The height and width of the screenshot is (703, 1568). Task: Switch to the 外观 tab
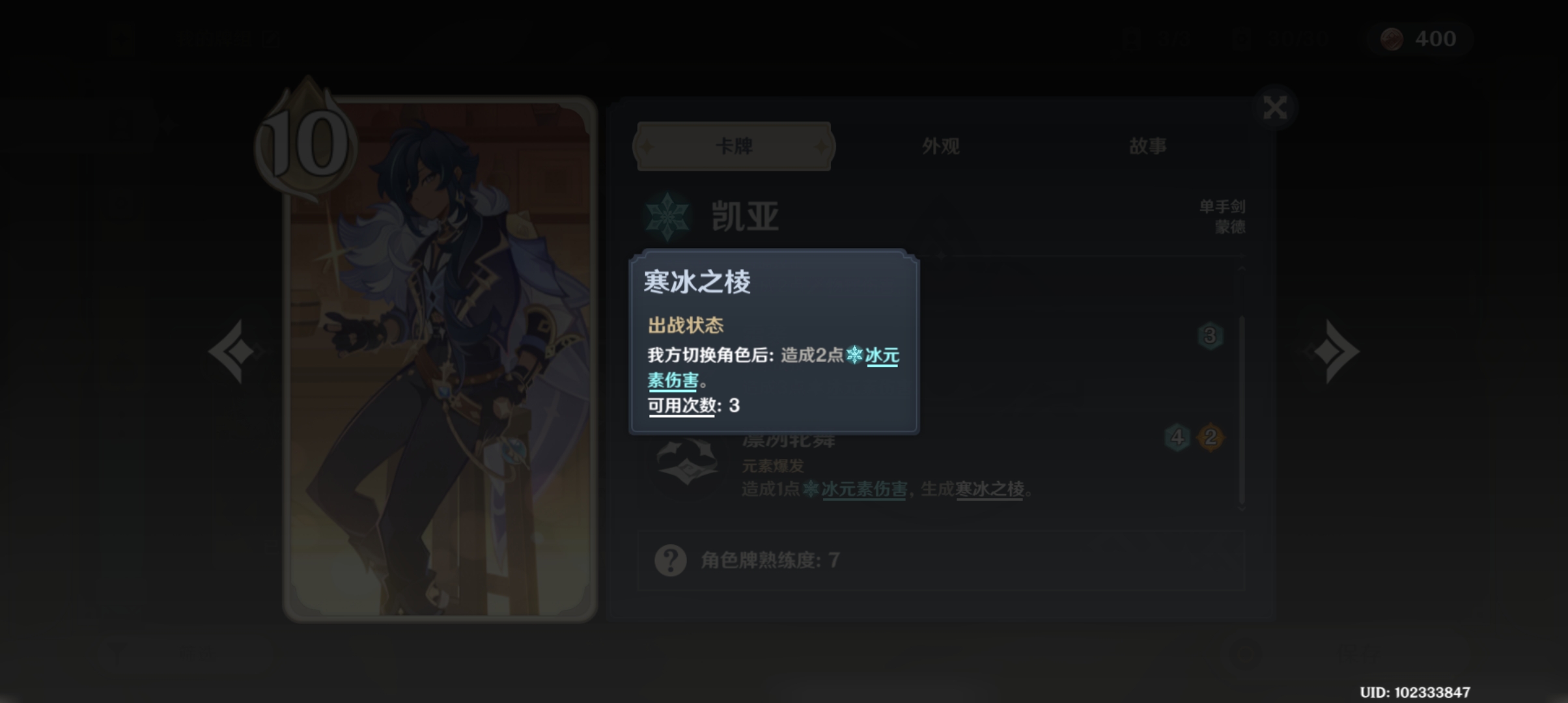[x=940, y=146]
